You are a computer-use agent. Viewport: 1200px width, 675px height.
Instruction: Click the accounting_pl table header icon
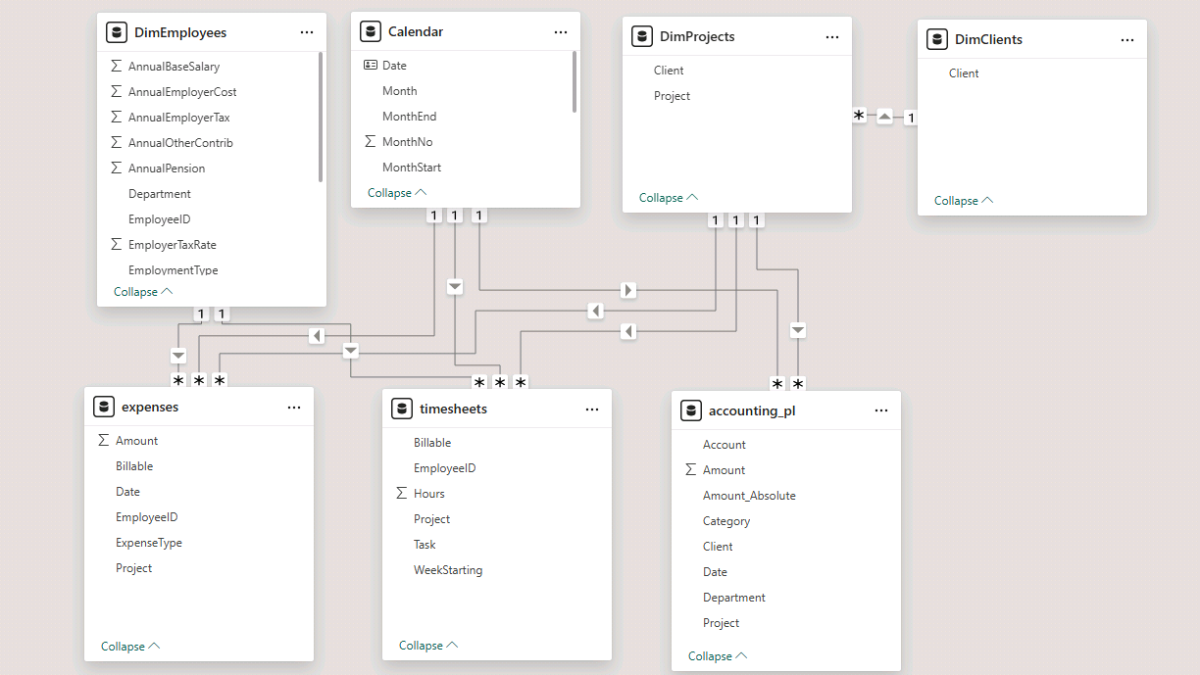click(691, 411)
